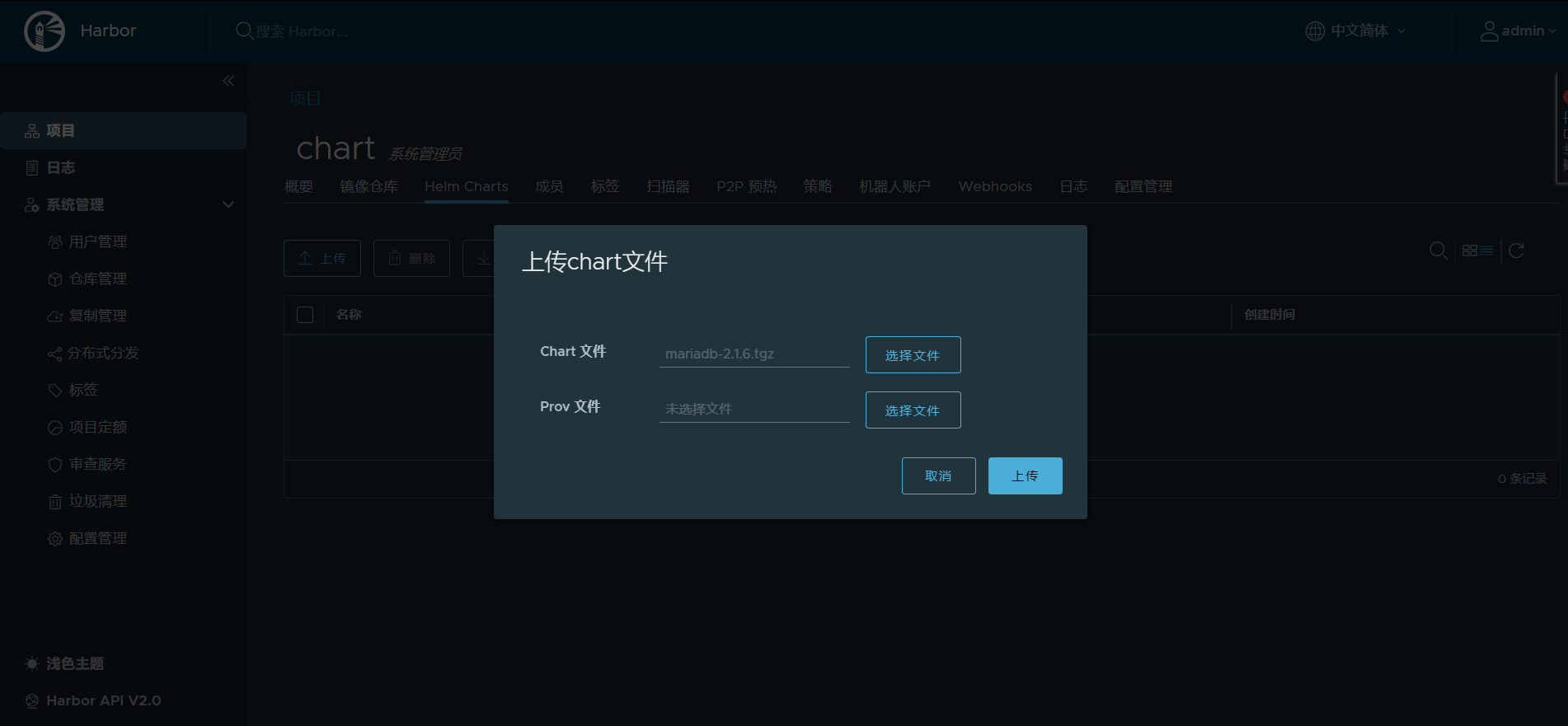Click the Harbor API V2.0 icon
This screenshot has height=726, width=1568.
[32, 701]
